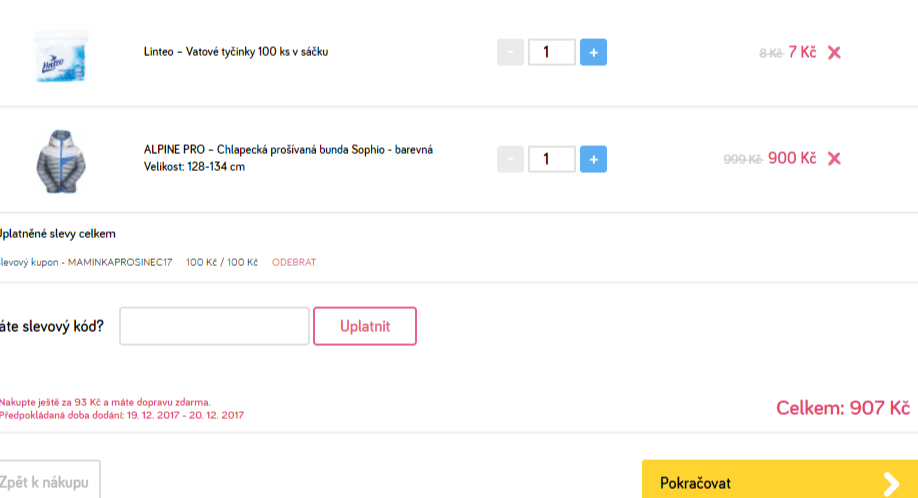Select the crossed-out 8 Kč price
This screenshot has width=918, height=498.
point(770,53)
